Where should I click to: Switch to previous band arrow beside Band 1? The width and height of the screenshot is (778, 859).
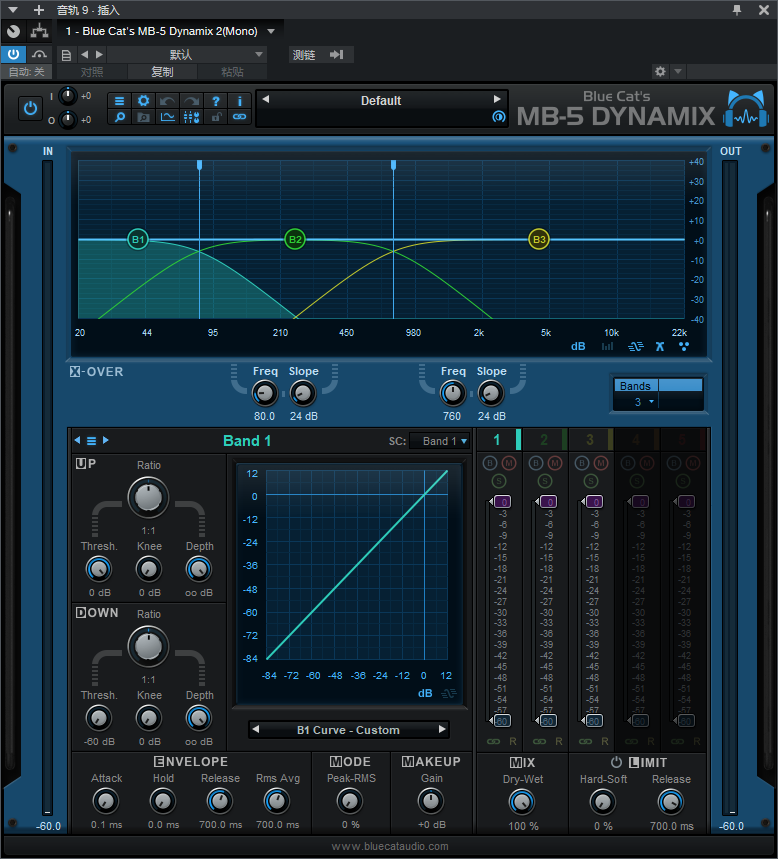[77, 440]
